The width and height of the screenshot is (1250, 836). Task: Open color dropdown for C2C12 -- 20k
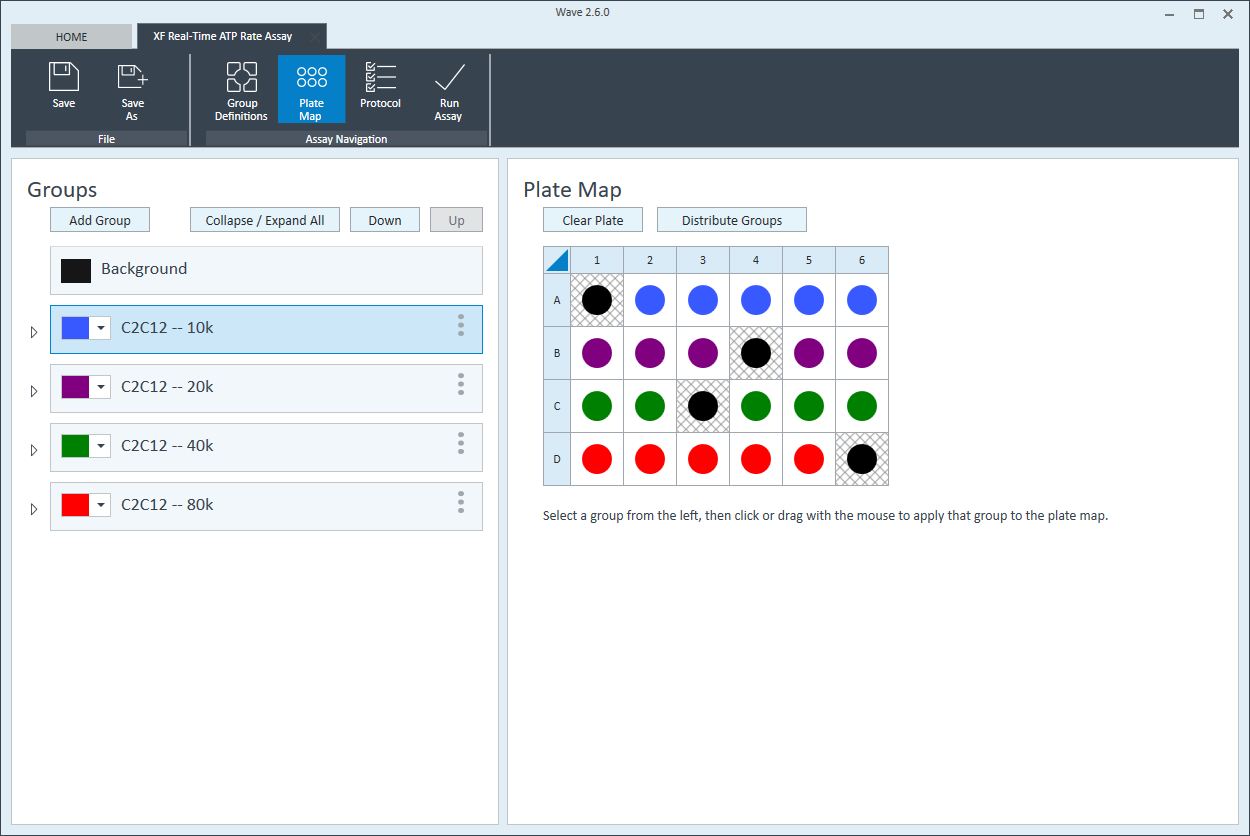coord(101,387)
